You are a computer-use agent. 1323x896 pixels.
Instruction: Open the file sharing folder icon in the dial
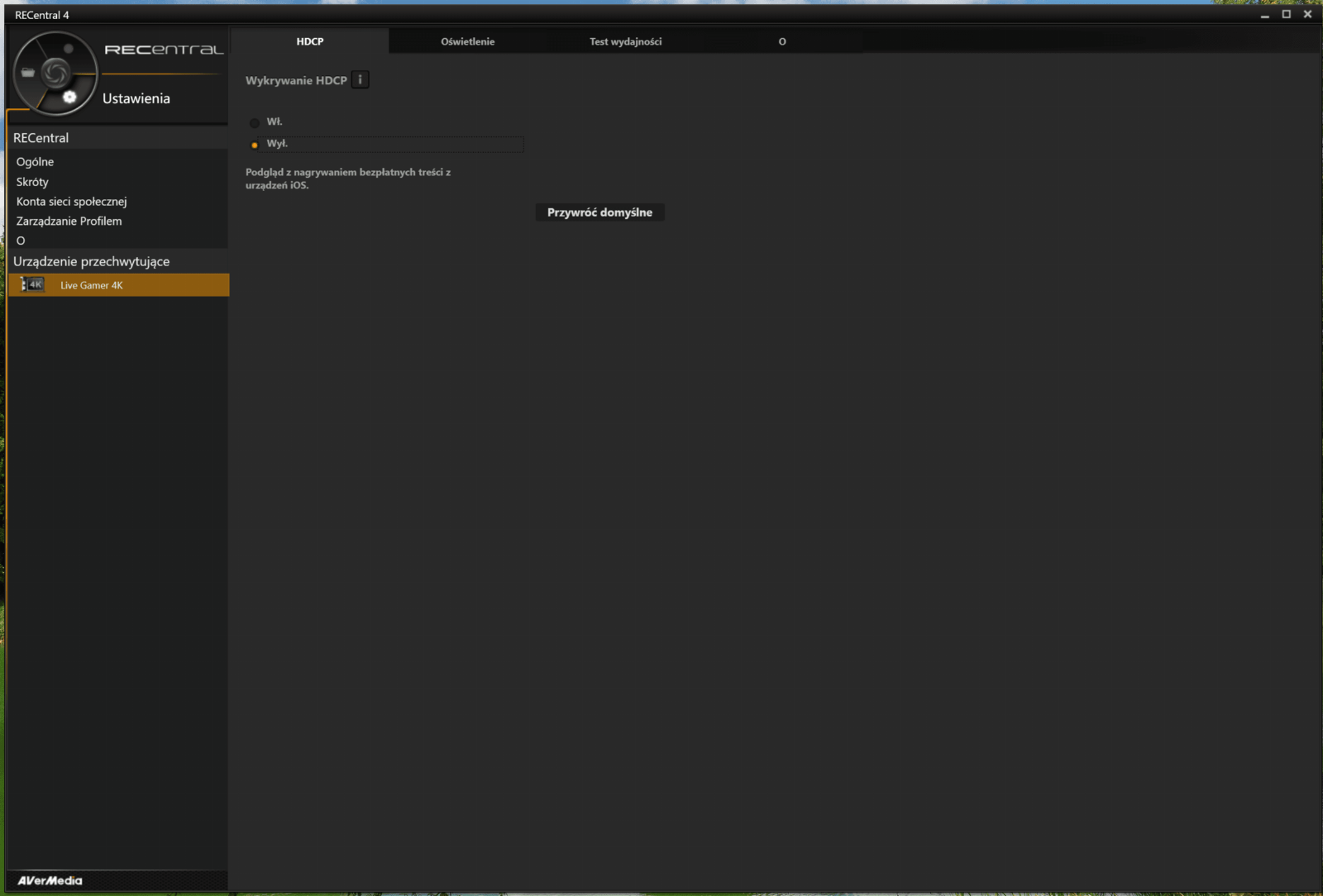click(28, 73)
